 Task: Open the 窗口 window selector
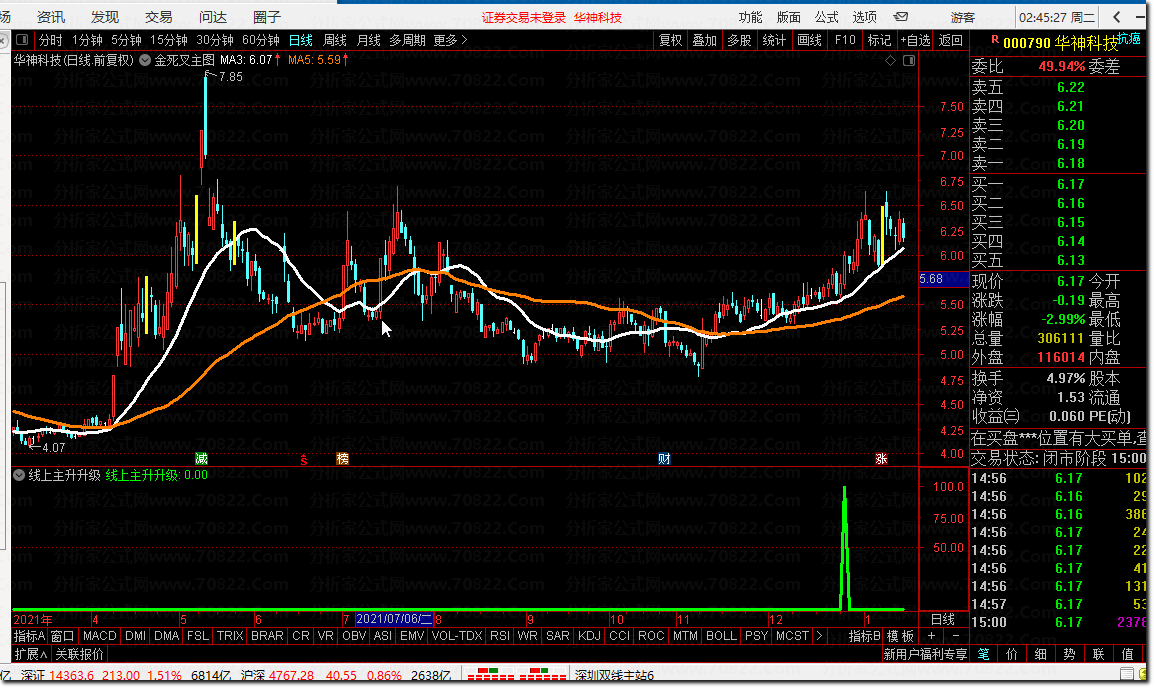tap(63, 636)
